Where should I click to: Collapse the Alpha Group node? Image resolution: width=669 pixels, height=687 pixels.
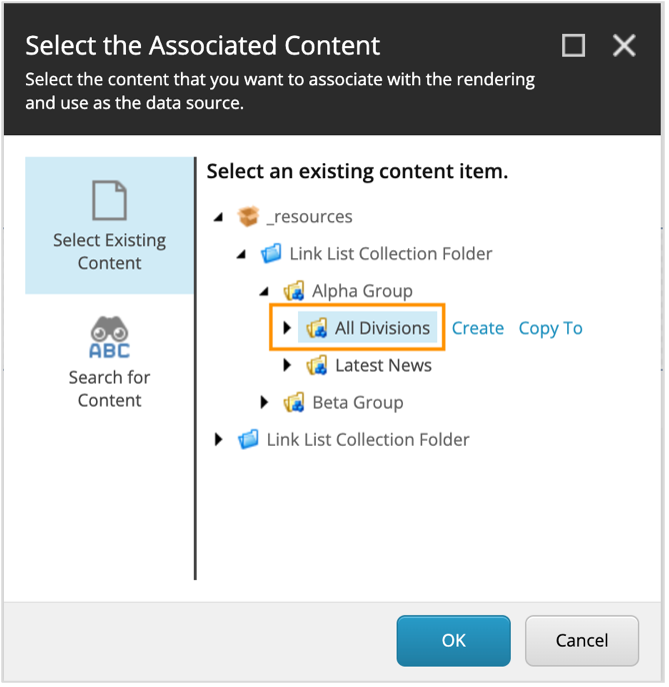[x=264, y=291]
